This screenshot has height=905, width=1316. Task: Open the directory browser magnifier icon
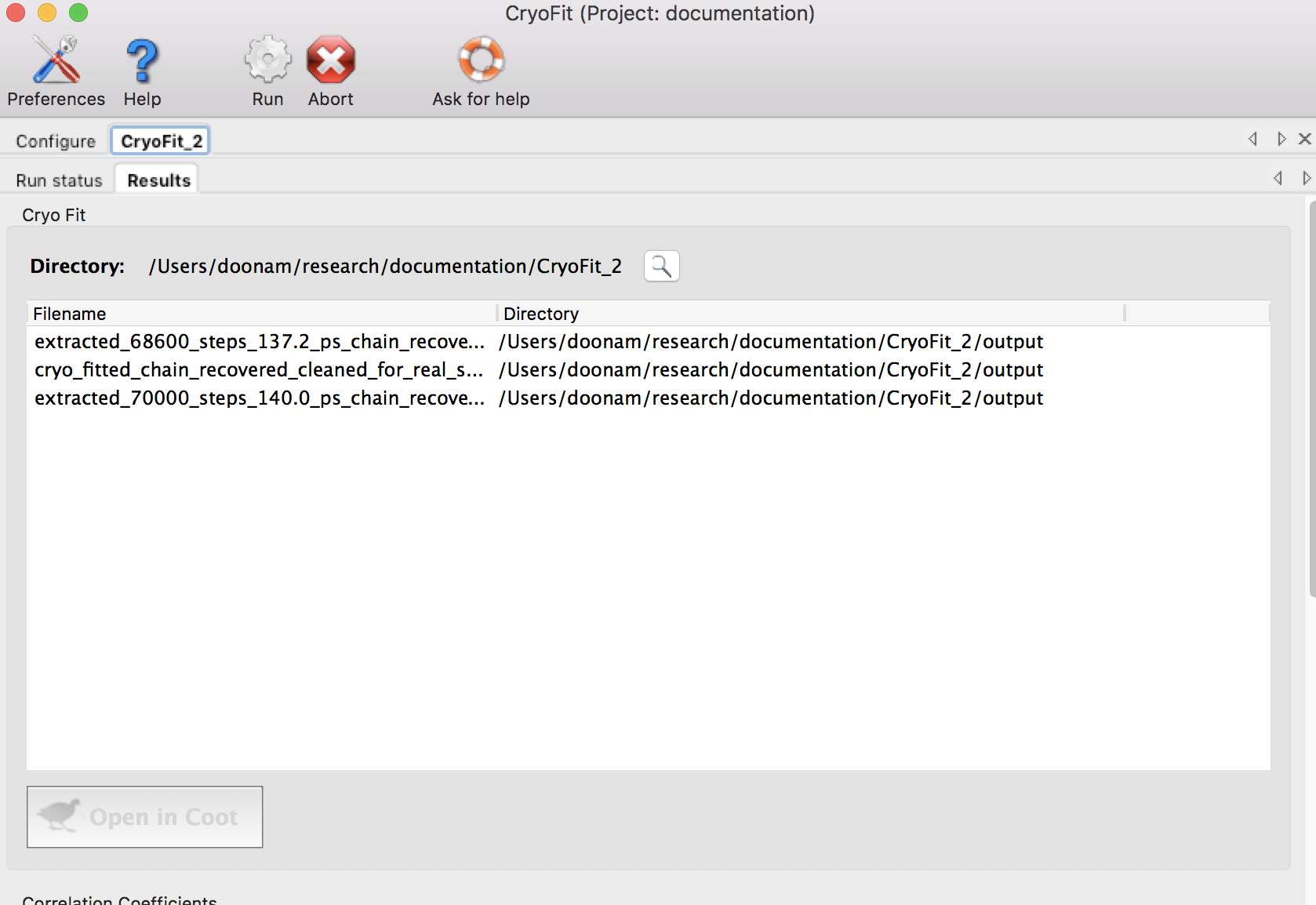661,266
